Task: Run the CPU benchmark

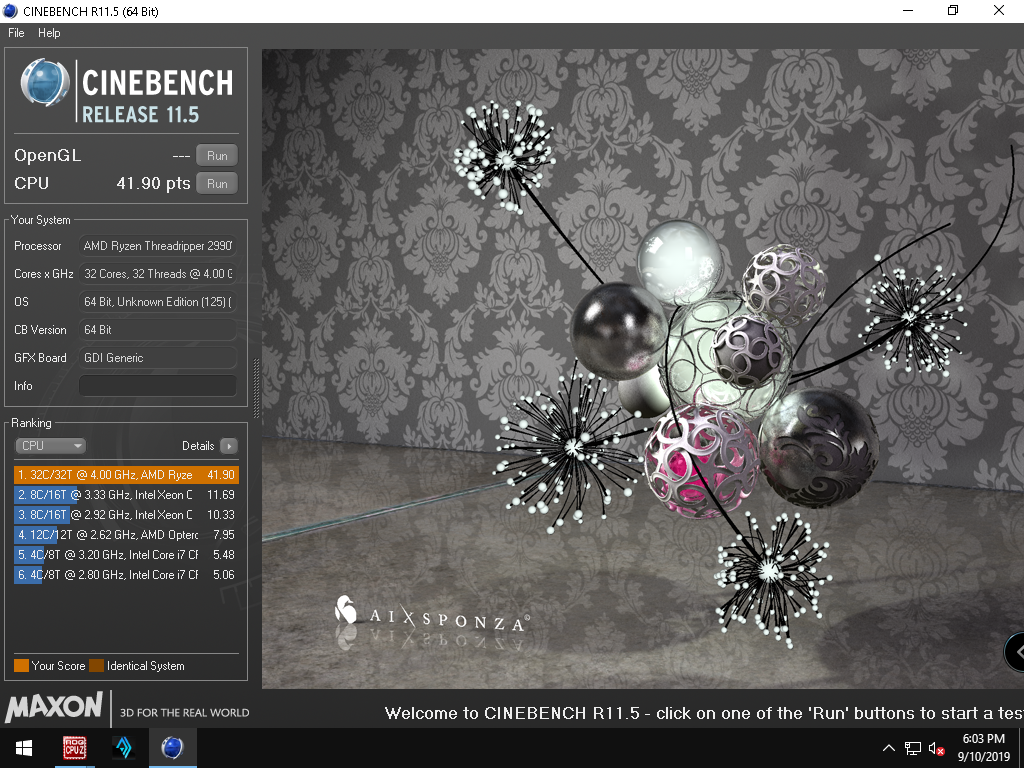Action: tap(217, 184)
